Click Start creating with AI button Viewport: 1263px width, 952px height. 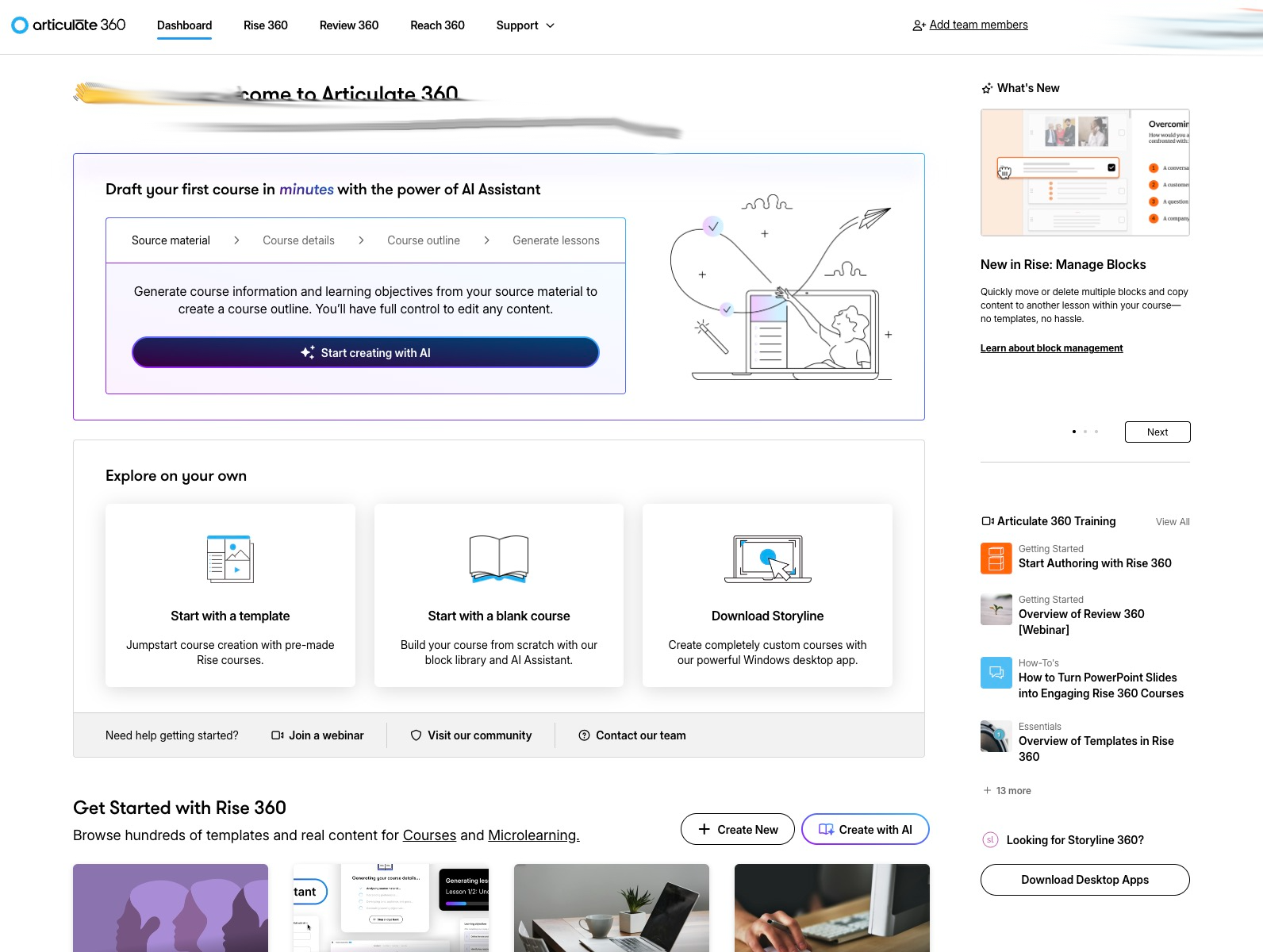366,353
